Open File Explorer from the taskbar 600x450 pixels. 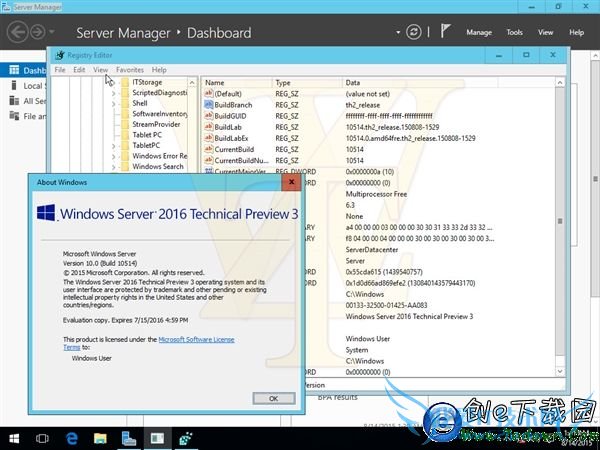click(100, 438)
